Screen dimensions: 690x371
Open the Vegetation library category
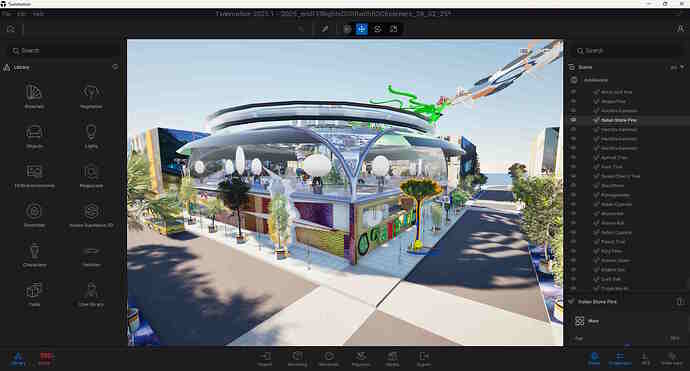[91, 96]
